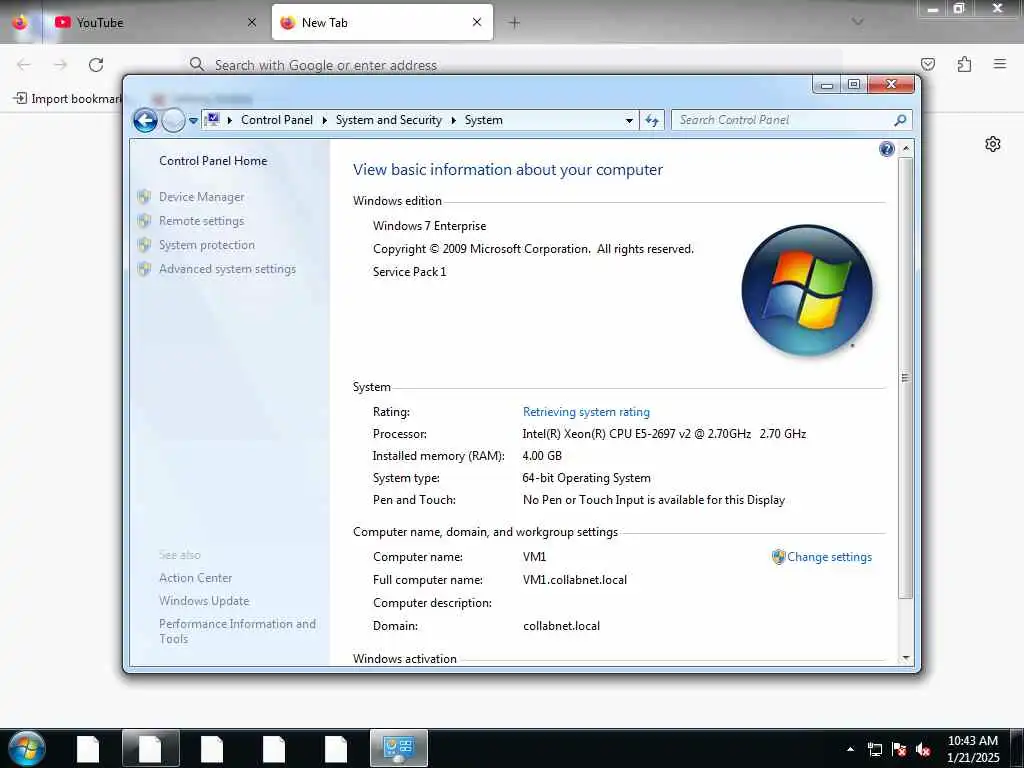This screenshot has width=1024, height=768.
Task: Click shield icon beside Advanced system settings
Action: click(x=144, y=269)
